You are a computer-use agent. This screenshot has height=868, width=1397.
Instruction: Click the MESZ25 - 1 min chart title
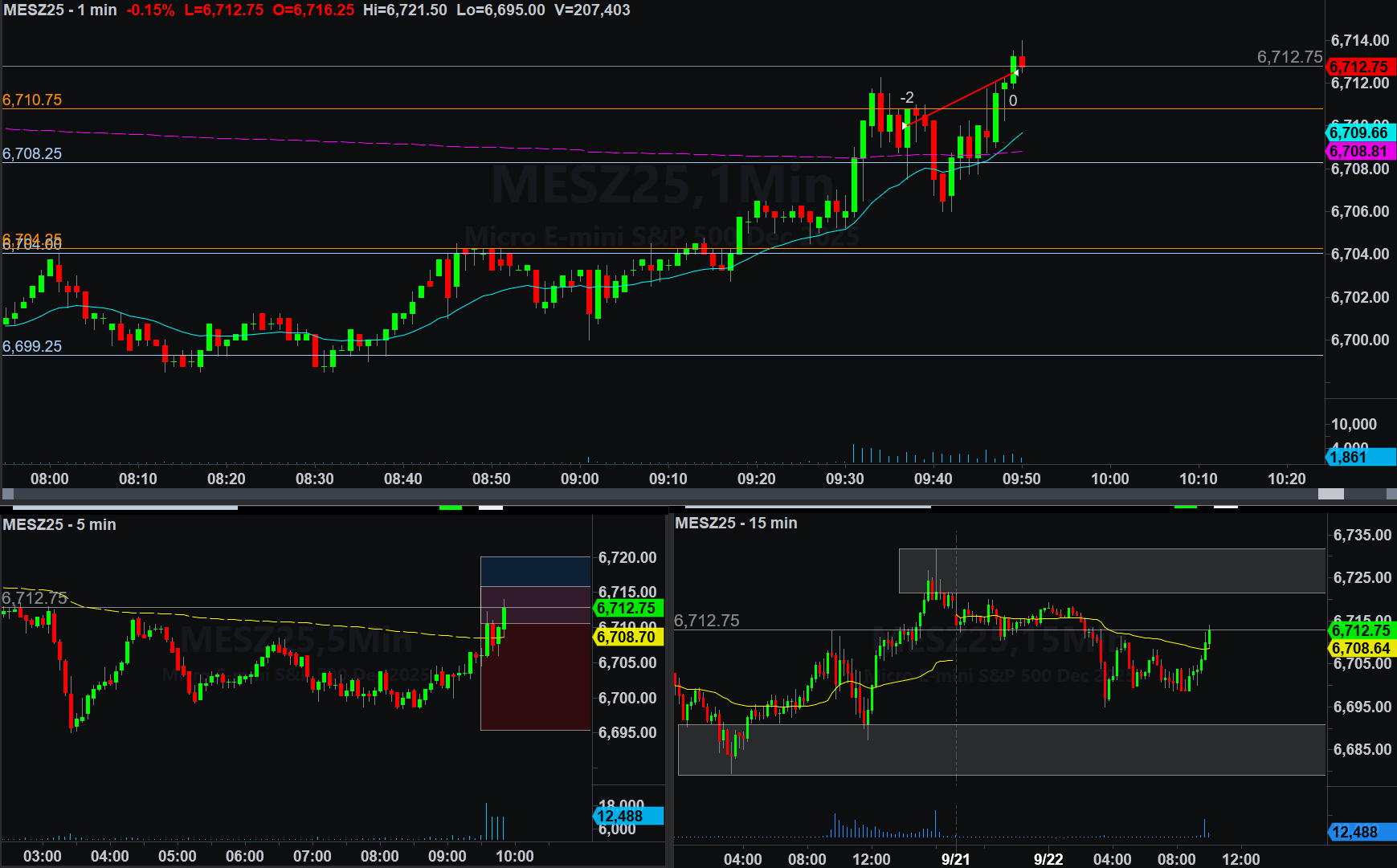(60, 10)
